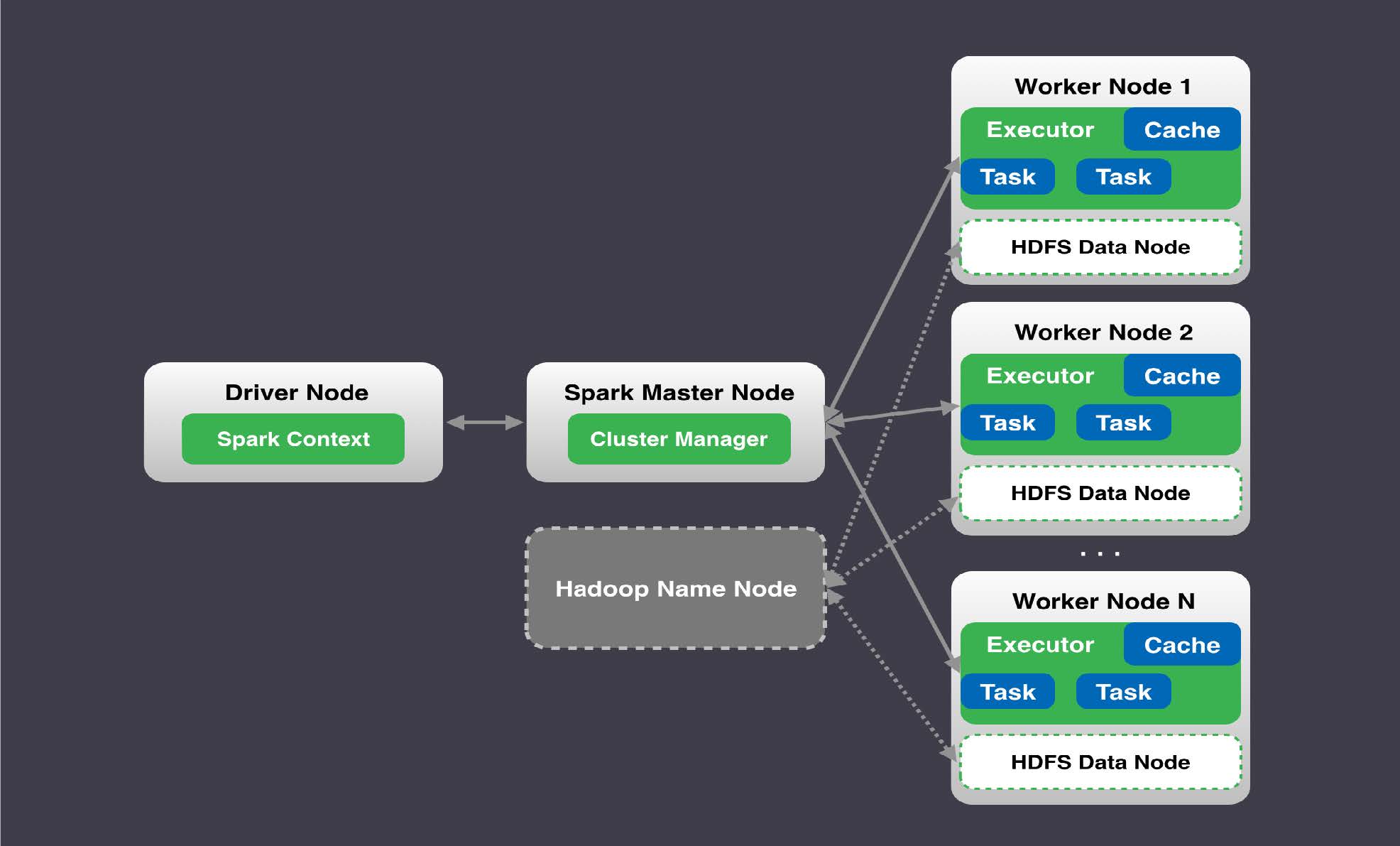1400x846 pixels.
Task: Click the ellipsis dots between worker nodes
Action: (x=1100, y=553)
